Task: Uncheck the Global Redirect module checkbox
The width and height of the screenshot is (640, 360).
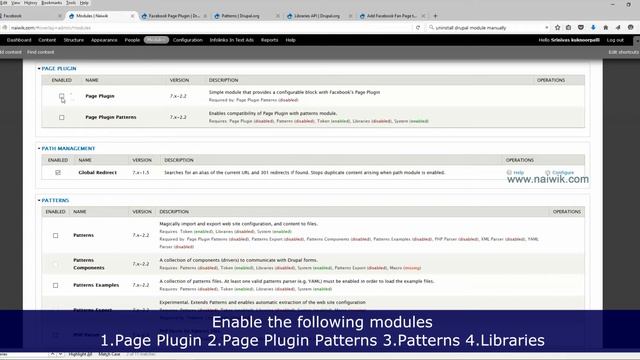Action: (58, 173)
